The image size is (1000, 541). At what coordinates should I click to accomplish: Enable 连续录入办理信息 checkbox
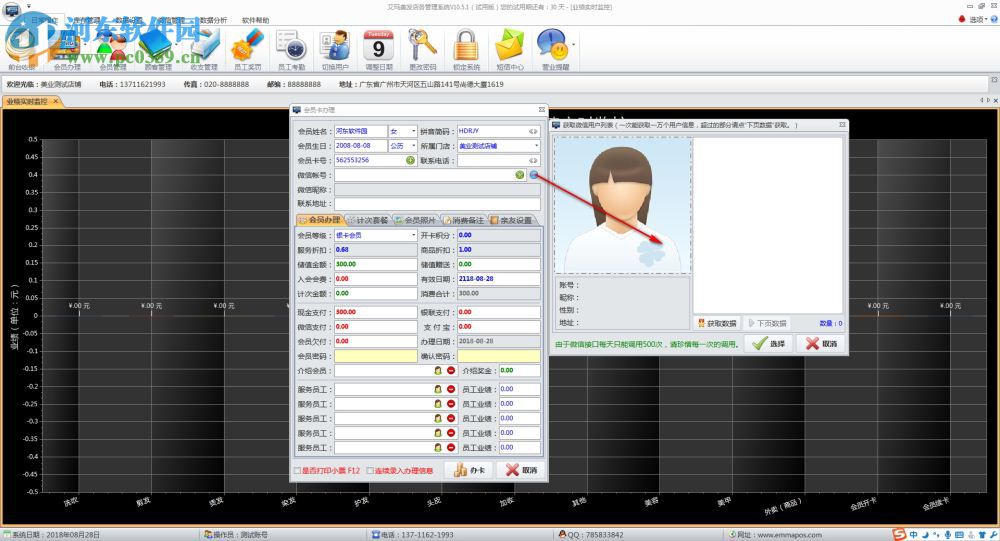click(370, 470)
